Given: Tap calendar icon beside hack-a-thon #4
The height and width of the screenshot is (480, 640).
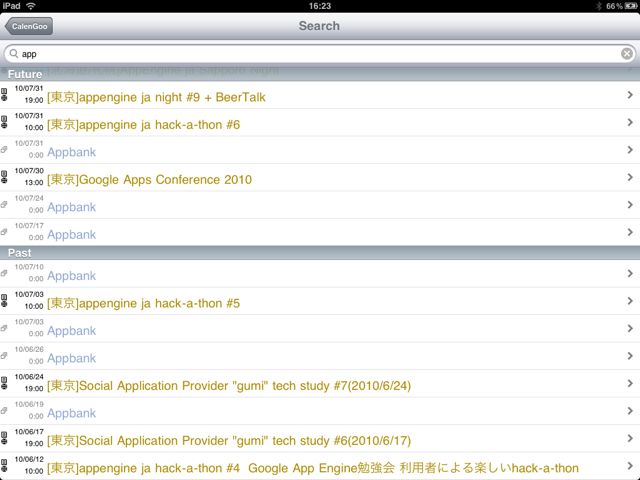Looking at the screenshot, I should [x=4, y=466].
